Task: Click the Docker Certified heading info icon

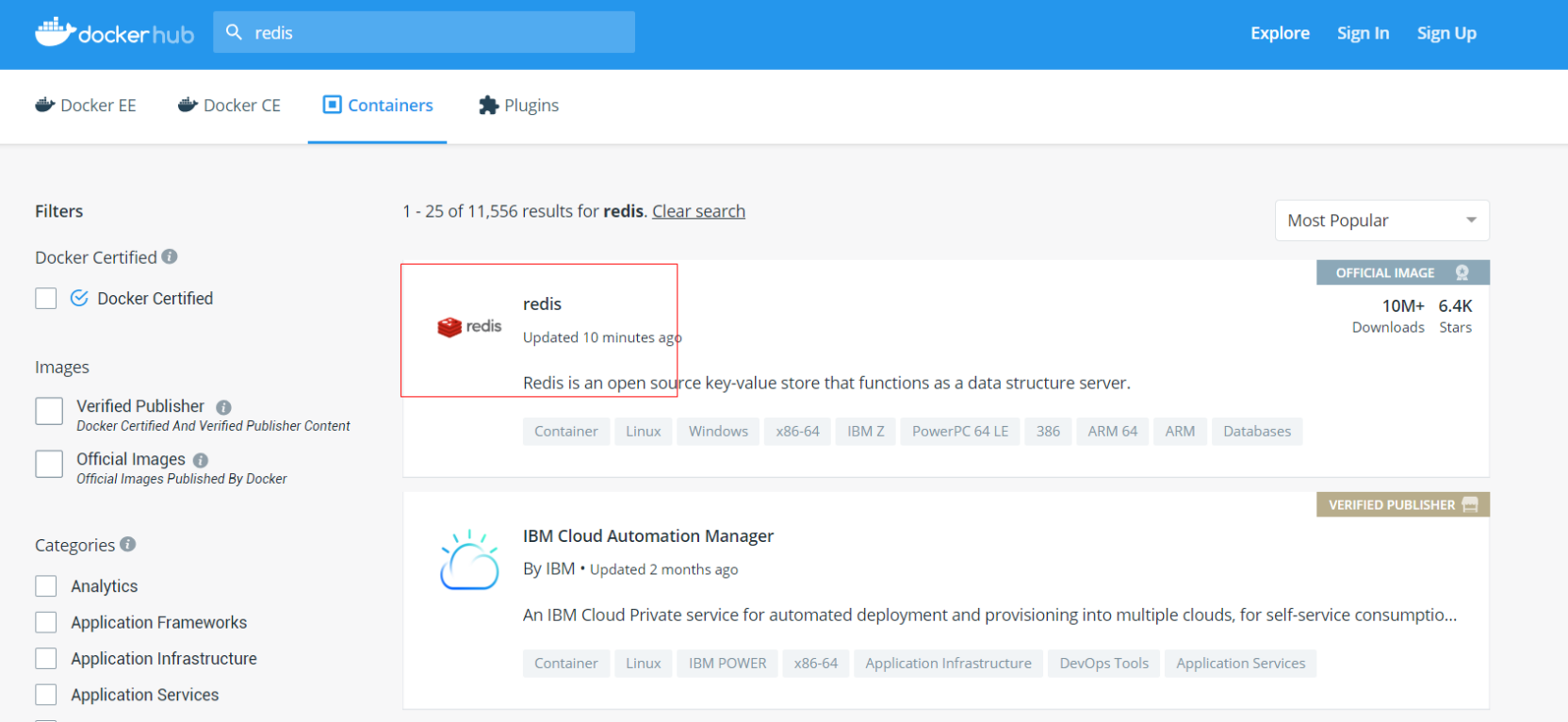Action: tap(170, 256)
